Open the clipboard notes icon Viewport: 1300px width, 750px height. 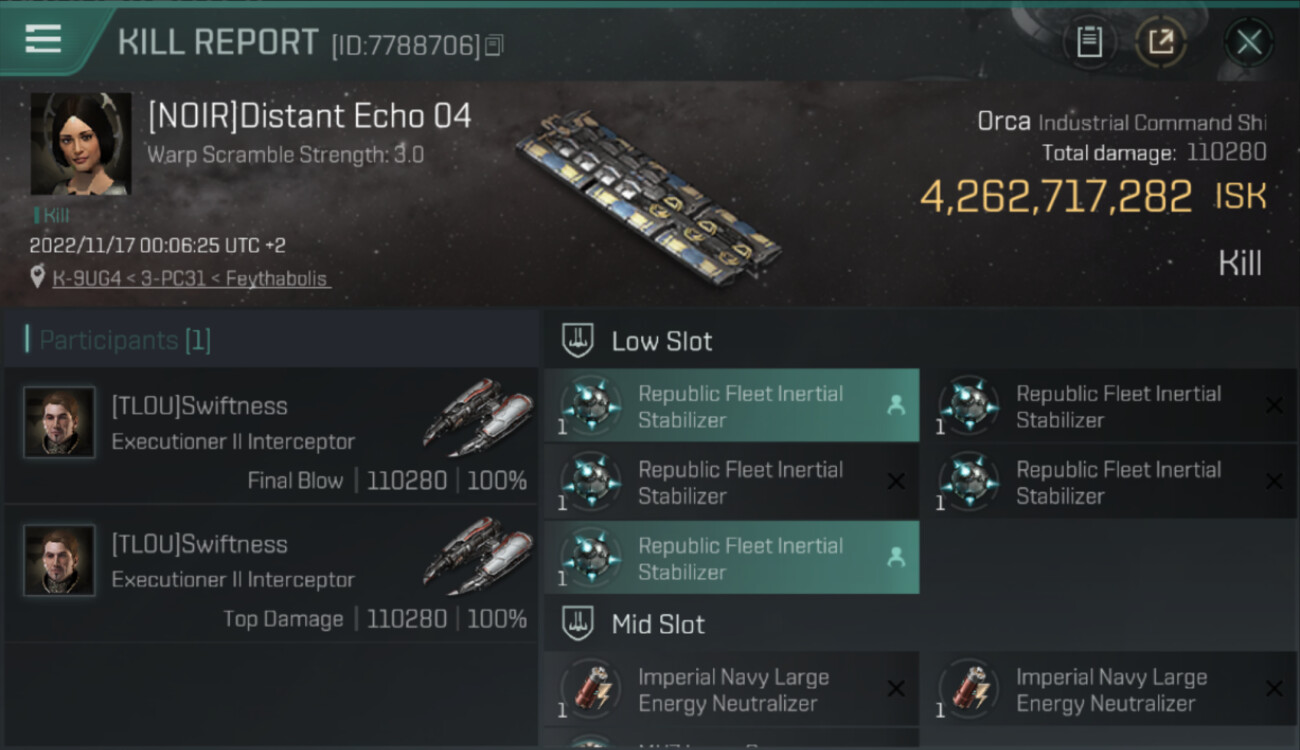[1089, 42]
